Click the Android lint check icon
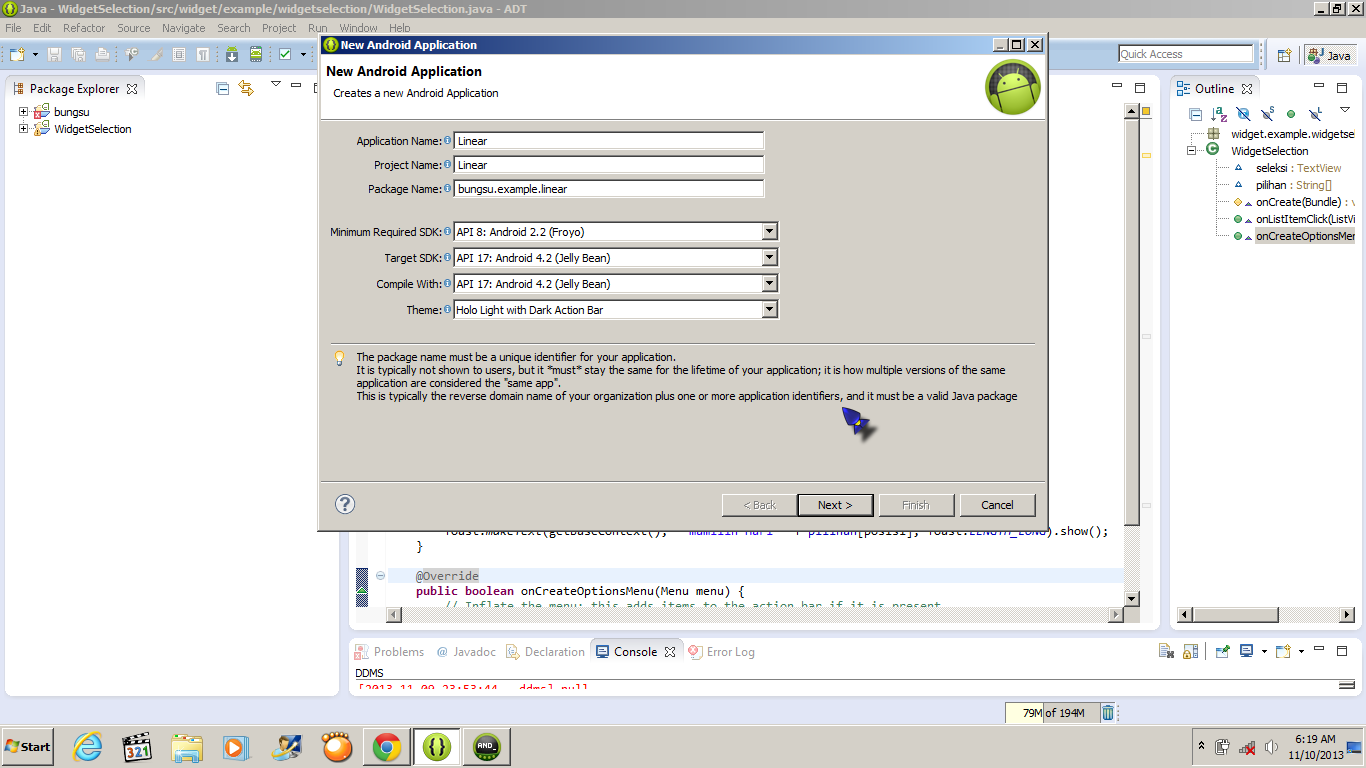 click(285, 54)
